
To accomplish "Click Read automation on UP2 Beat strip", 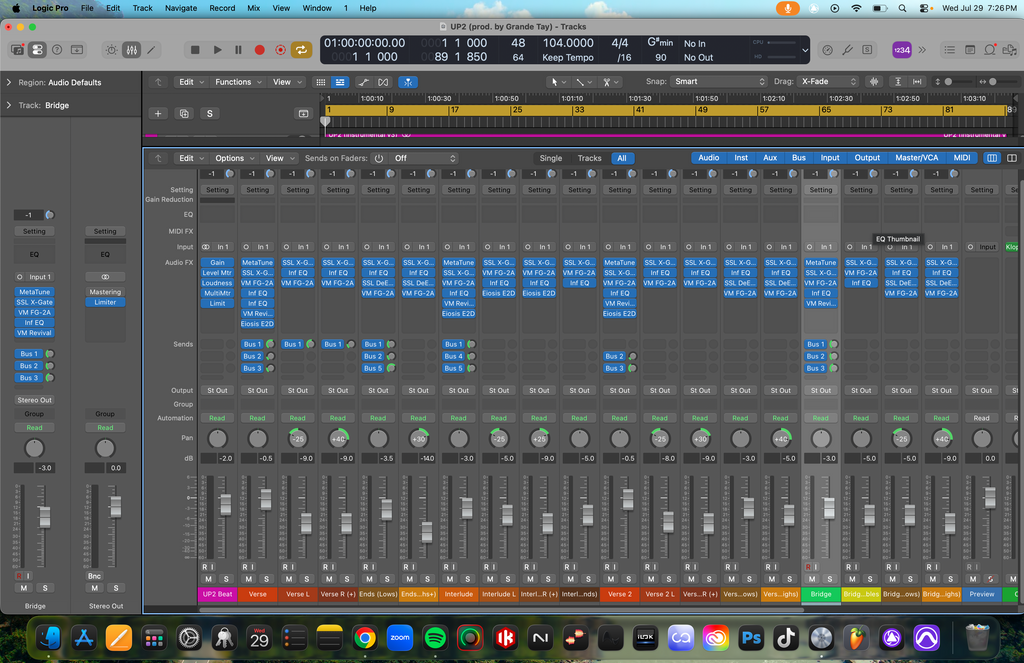I will pyautogui.click(x=217, y=418).
